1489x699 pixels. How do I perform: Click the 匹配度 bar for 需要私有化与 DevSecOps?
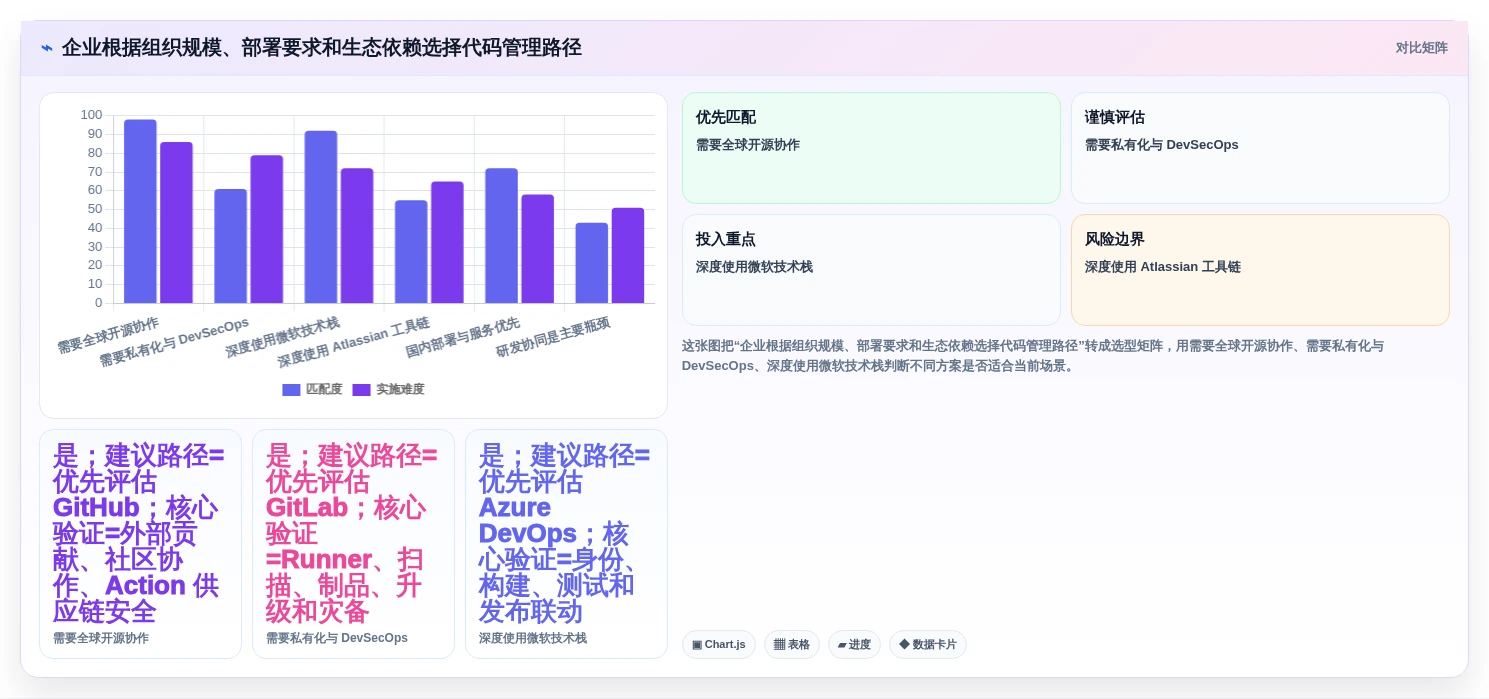[231, 246]
